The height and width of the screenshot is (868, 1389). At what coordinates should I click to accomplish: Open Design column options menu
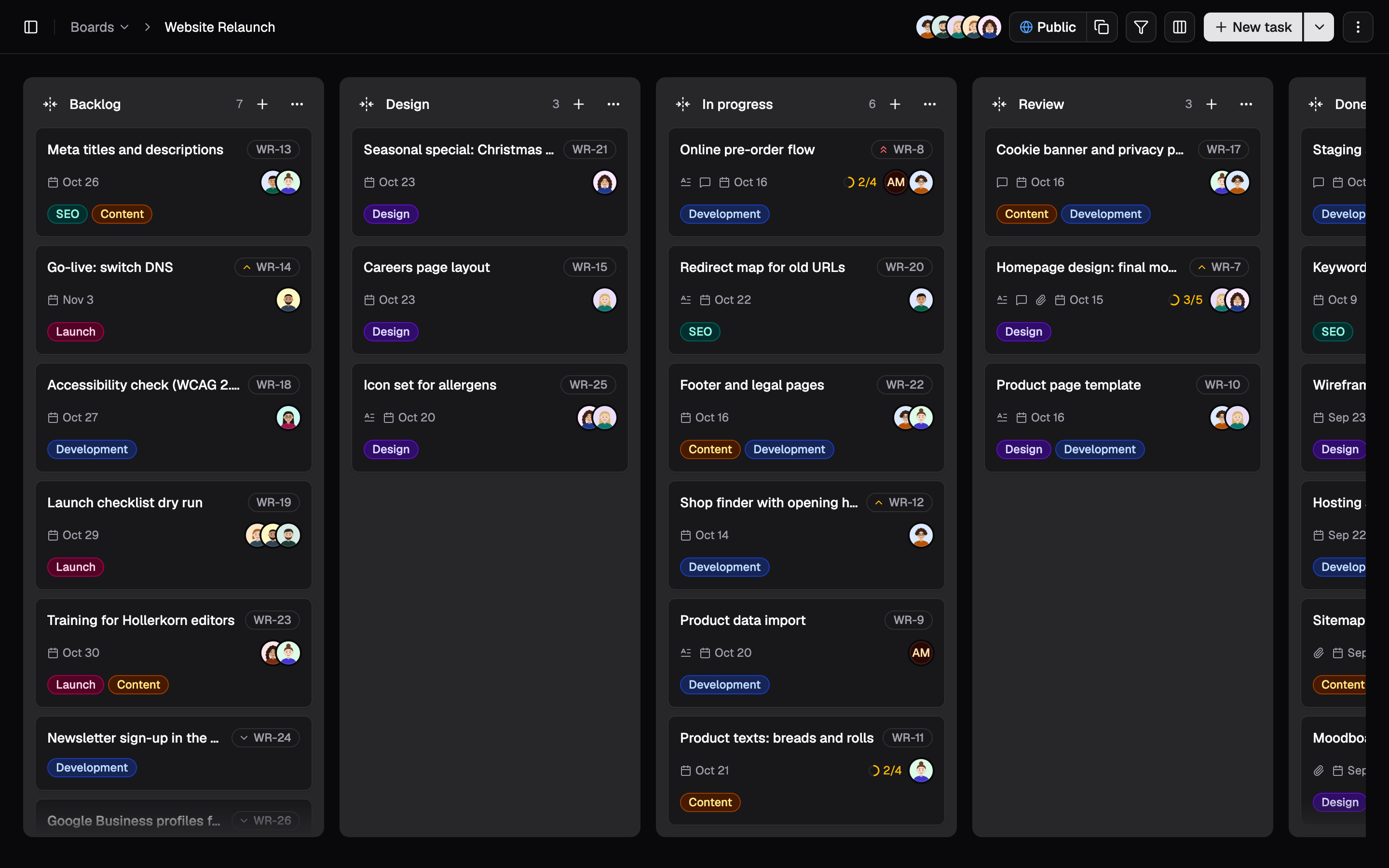(613, 104)
